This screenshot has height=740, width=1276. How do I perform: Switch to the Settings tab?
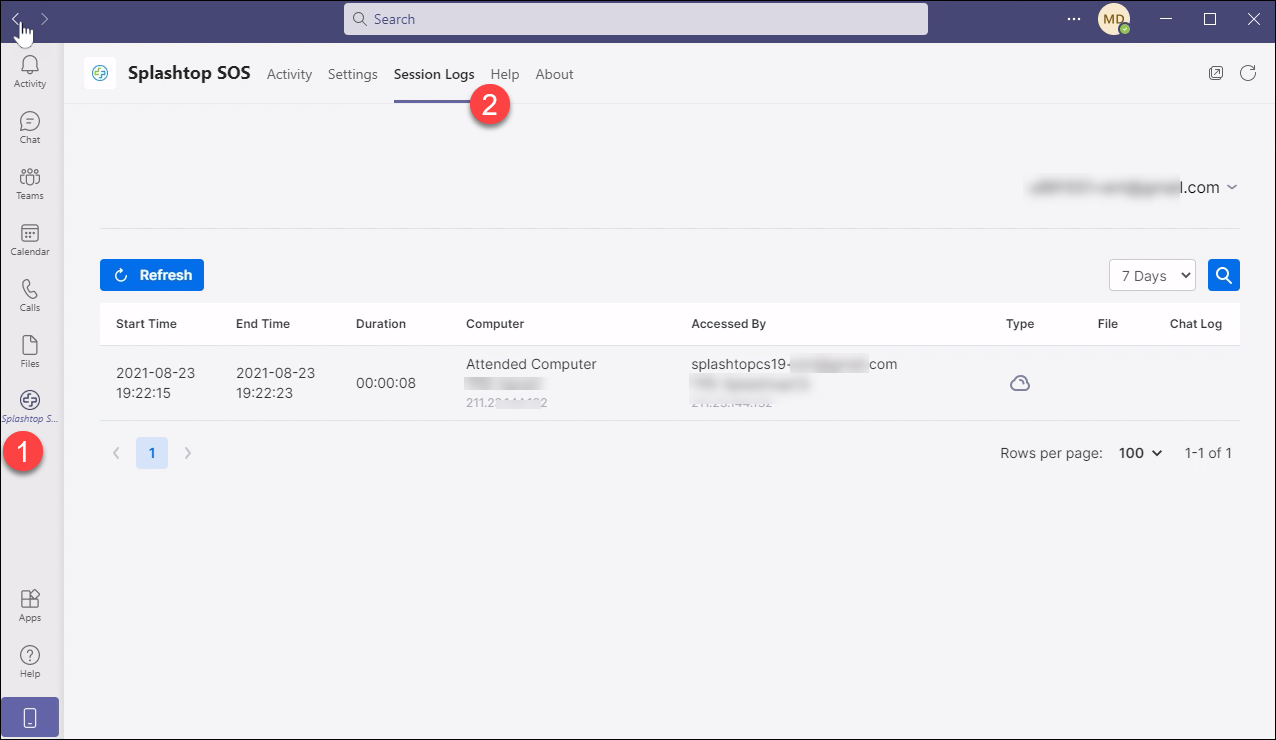click(353, 74)
